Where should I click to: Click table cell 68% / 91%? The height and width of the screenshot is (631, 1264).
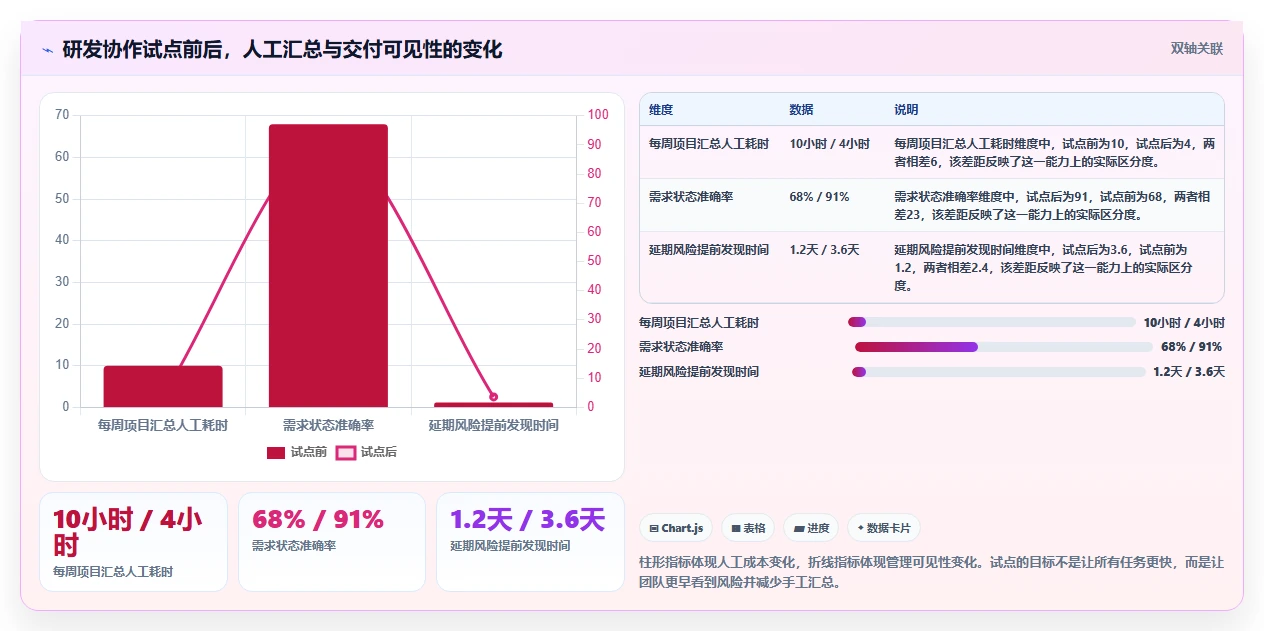tap(819, 197)
